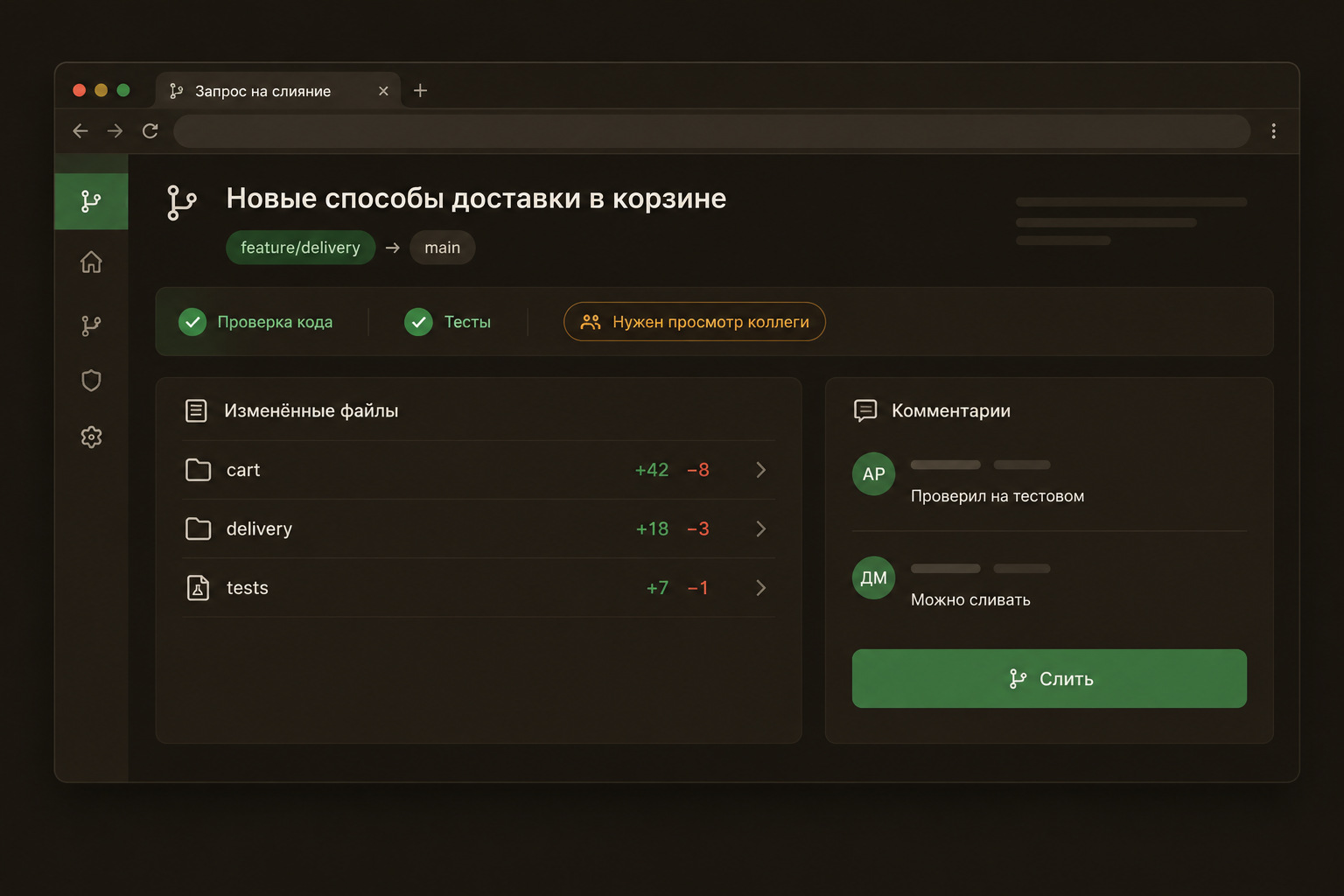Open the feature/delivery branch tag
Screen dimensions: 1344x896
(x=301, y=248)
